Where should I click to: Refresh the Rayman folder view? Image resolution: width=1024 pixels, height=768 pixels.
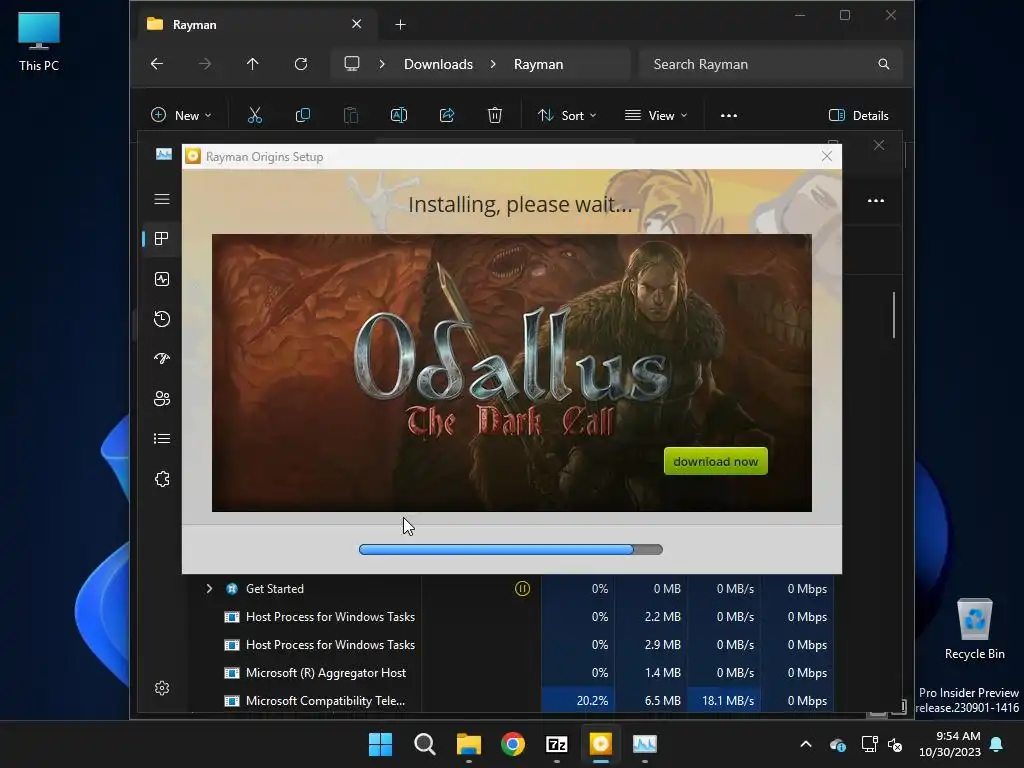(301, 64)
